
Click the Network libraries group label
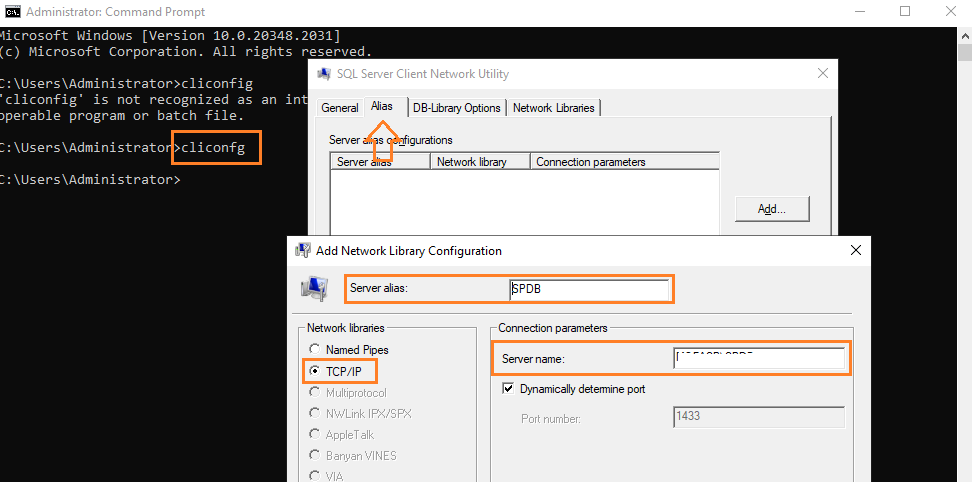tap(346, 328)
